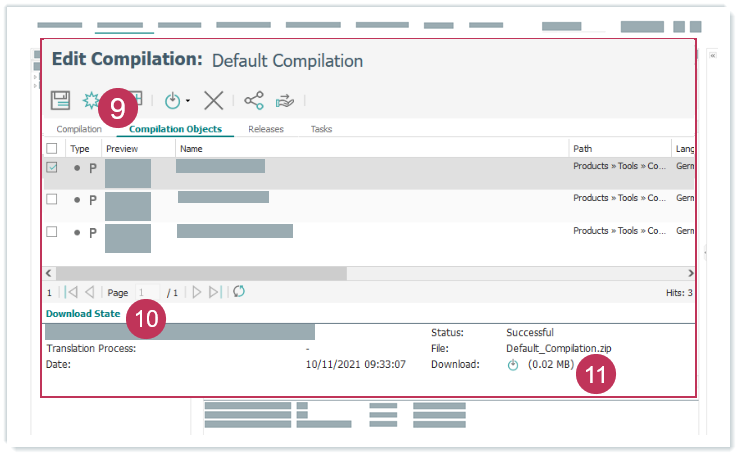Screen dimensions: 740x457
Task: Switch to the Compilation tab
Action: [79, 129]
